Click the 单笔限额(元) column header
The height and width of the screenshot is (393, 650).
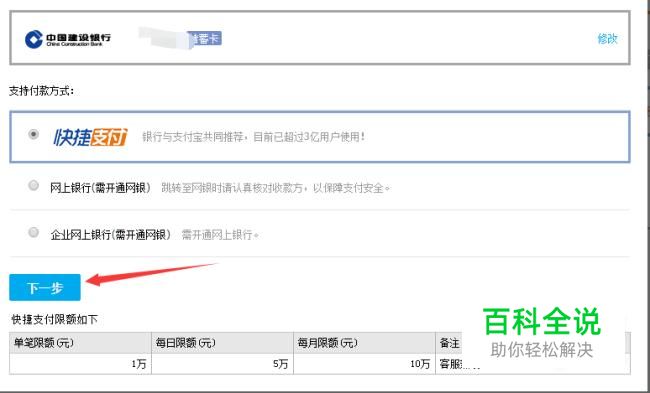[80, 343]
